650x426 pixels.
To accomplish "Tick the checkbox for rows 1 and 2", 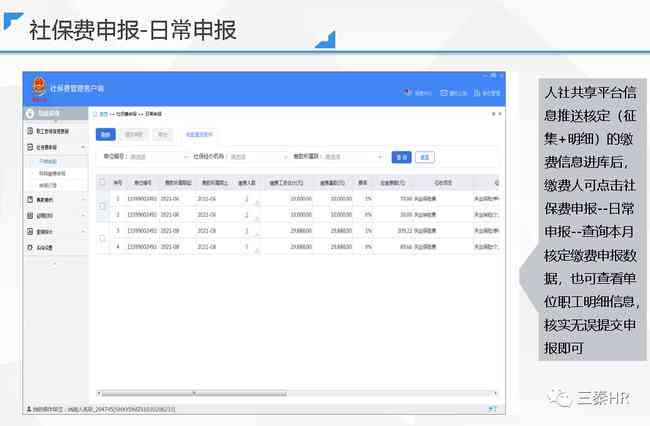I will click(x=102, y=206).
